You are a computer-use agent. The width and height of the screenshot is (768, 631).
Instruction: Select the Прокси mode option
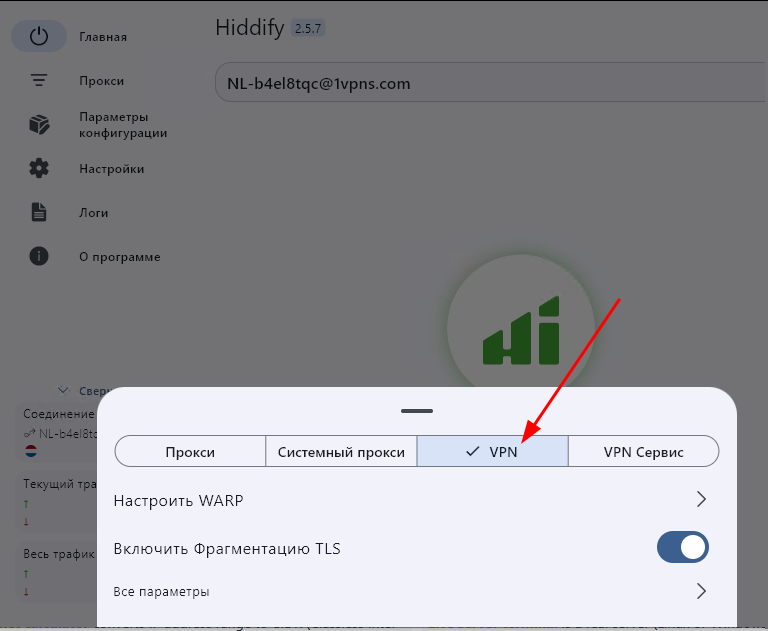click(190, 452)
